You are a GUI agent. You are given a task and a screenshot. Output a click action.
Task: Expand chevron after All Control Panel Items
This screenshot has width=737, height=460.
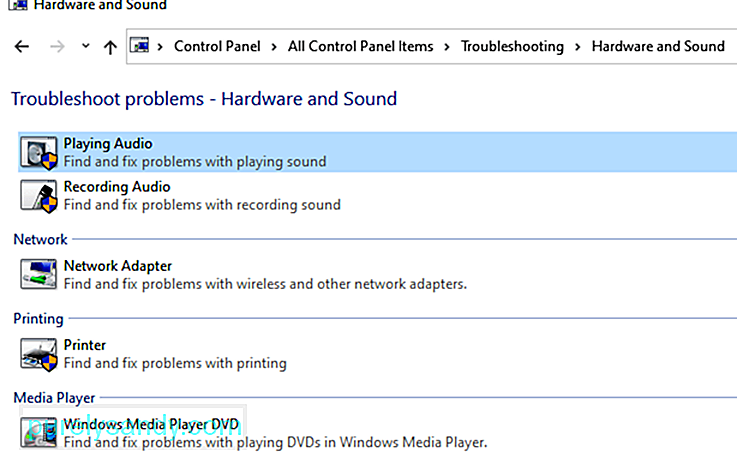coord(447,47)
